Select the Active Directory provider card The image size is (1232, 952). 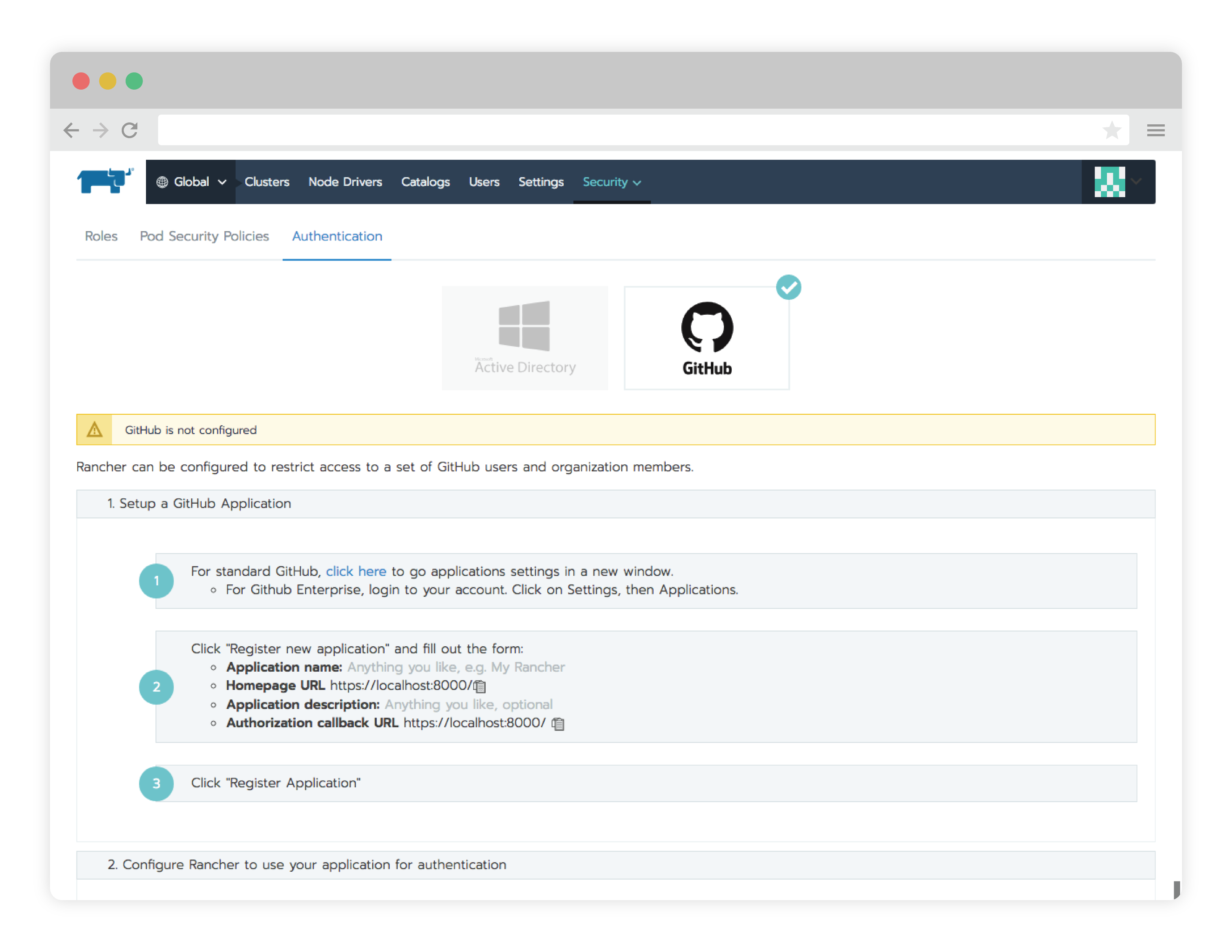525,338
